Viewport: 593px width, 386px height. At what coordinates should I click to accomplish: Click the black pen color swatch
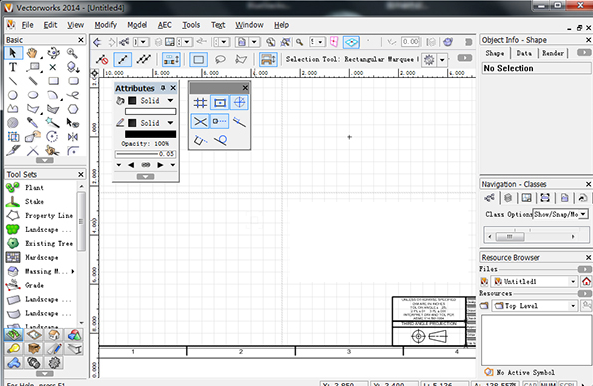tap(132, 123)
